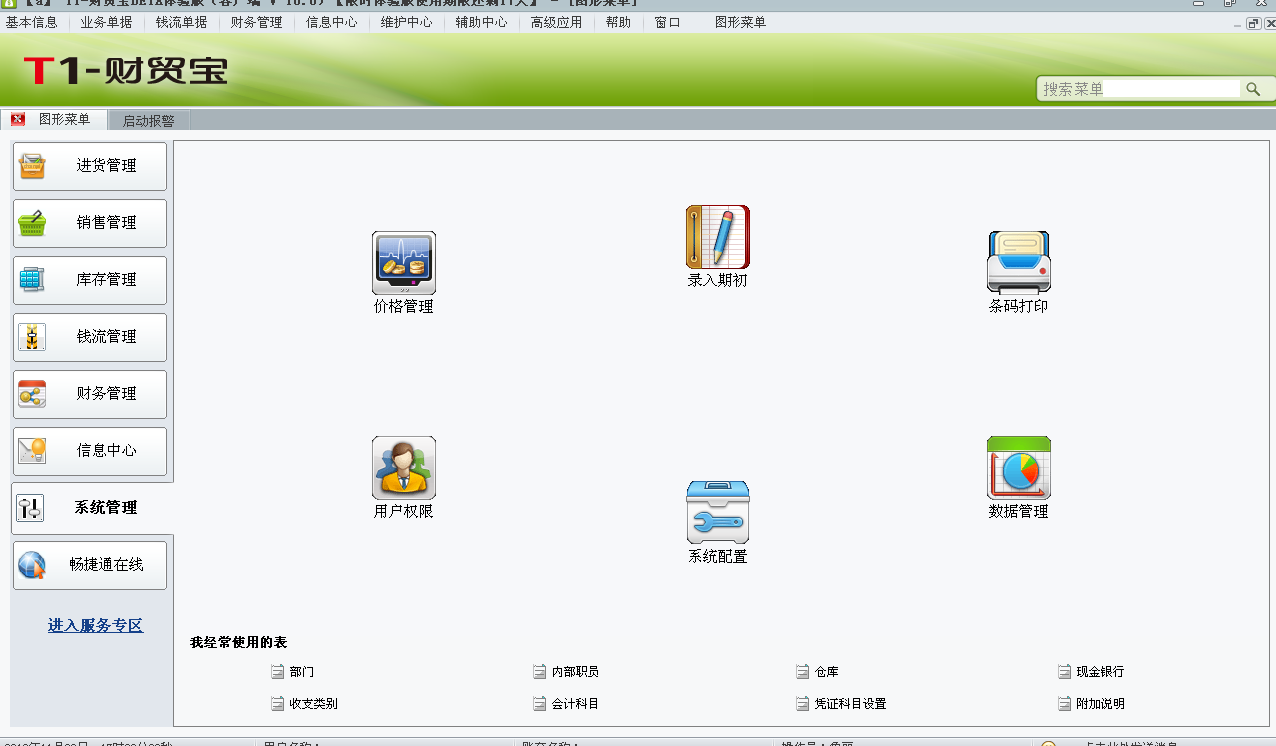Image resolution: width=1276 pixels, height=746 pixels.
Task: Switch to the 启动报警 tab
Action: 148,121
